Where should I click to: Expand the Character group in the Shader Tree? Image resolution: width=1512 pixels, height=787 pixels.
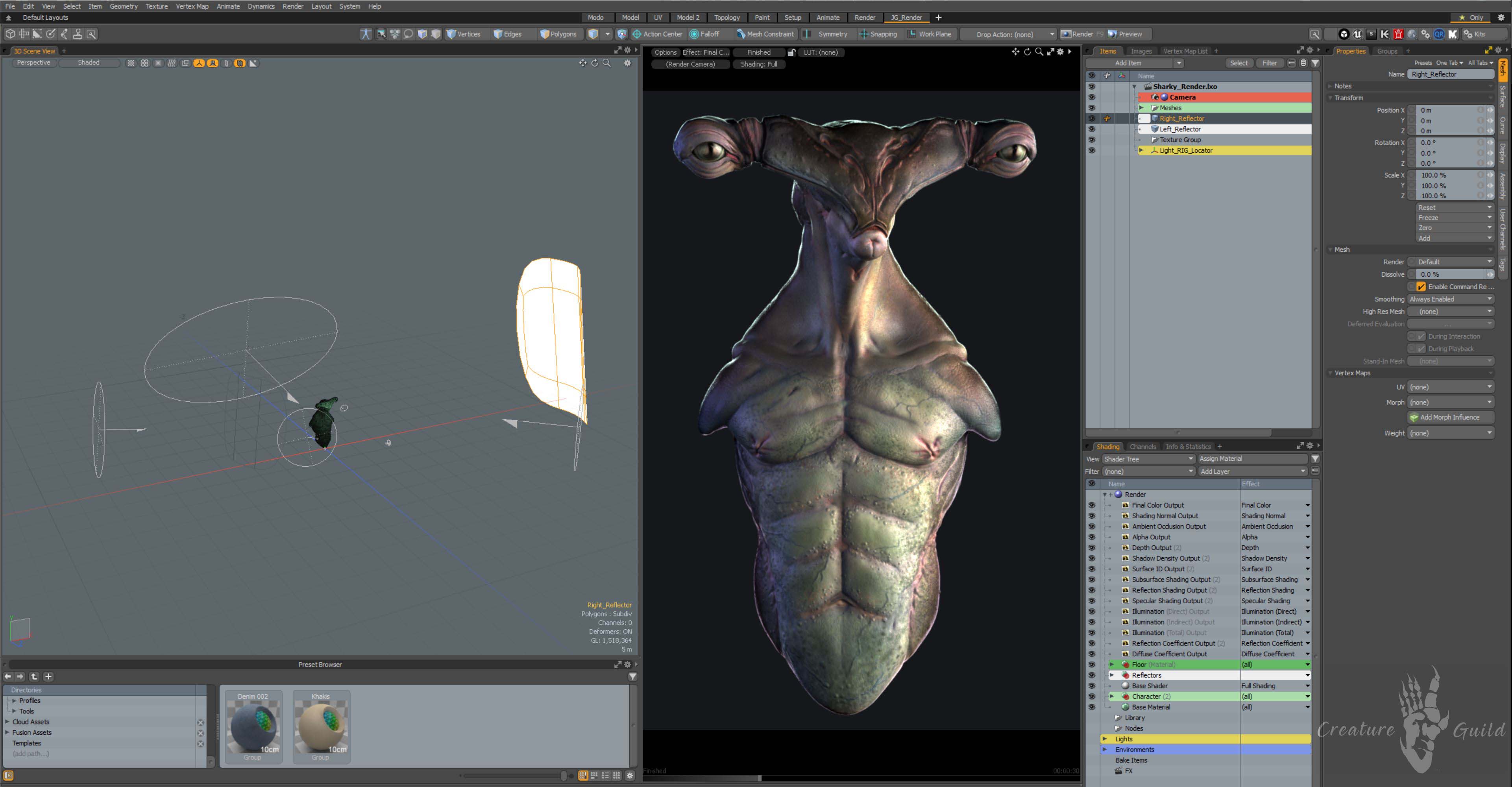click(1111, 696)
